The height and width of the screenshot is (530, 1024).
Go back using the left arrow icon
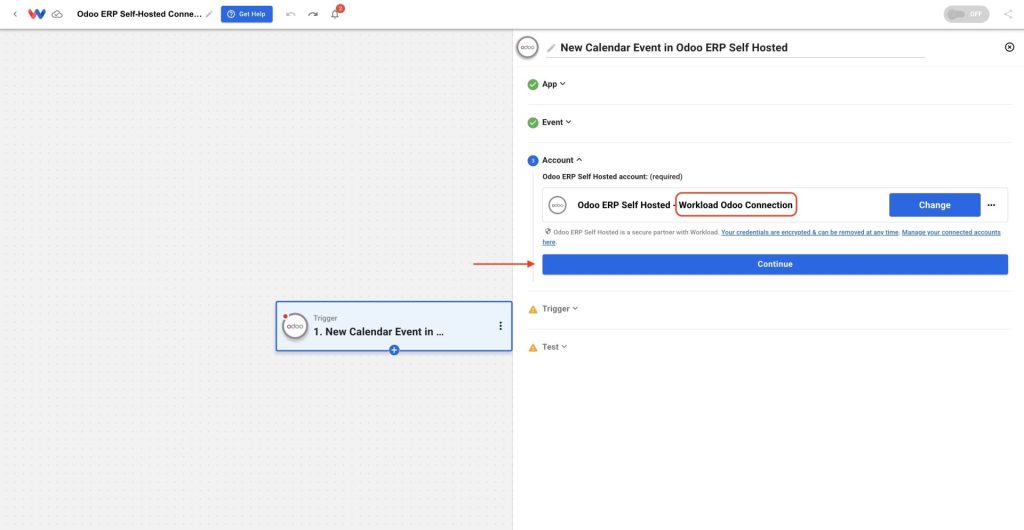pyautogui.click(x=15, y=14)
